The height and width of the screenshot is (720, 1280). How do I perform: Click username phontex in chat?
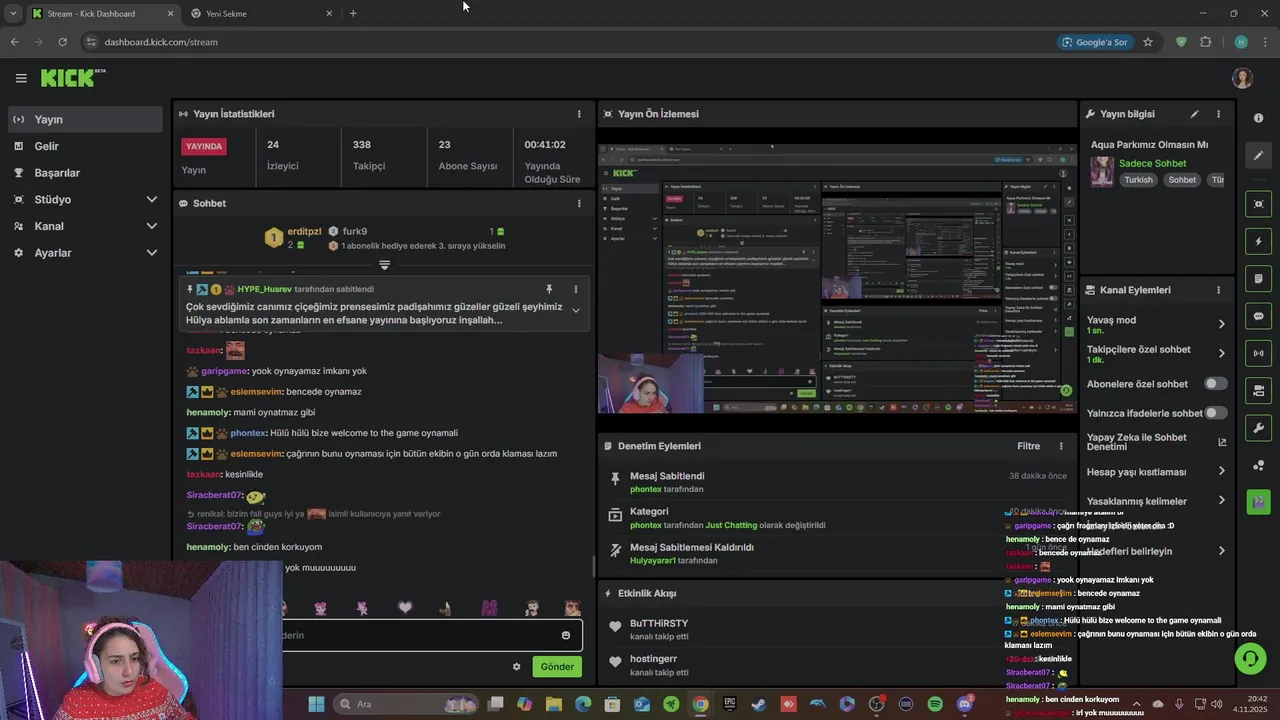click(x=248, y=433)
